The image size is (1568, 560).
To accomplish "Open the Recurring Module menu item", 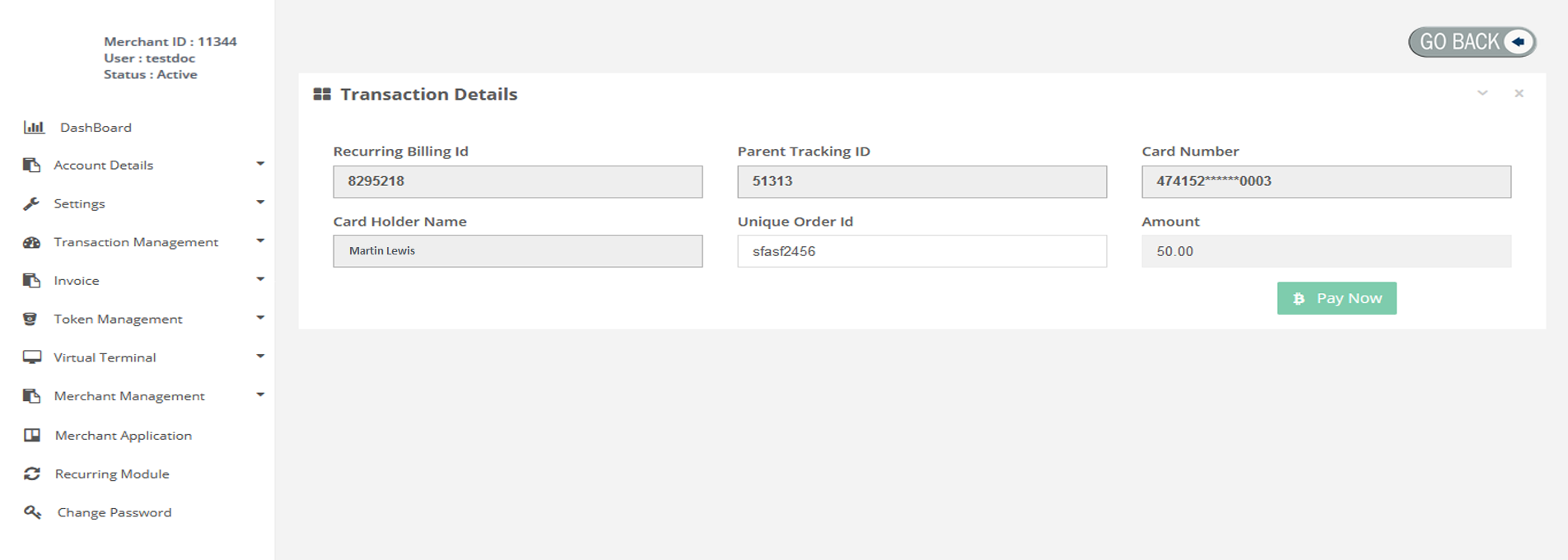I will coord(112,474).
